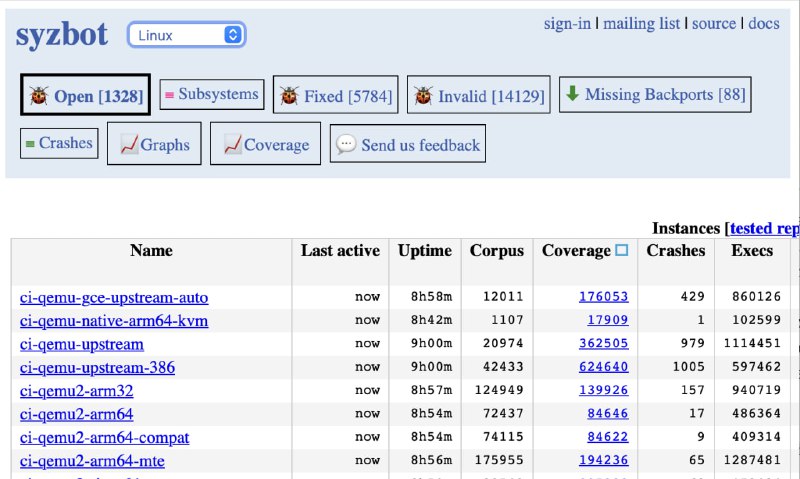Viewport: 800px width, 479px height.
Task: Click the green down arrow on Missing Backports
Action: [572, 93]
